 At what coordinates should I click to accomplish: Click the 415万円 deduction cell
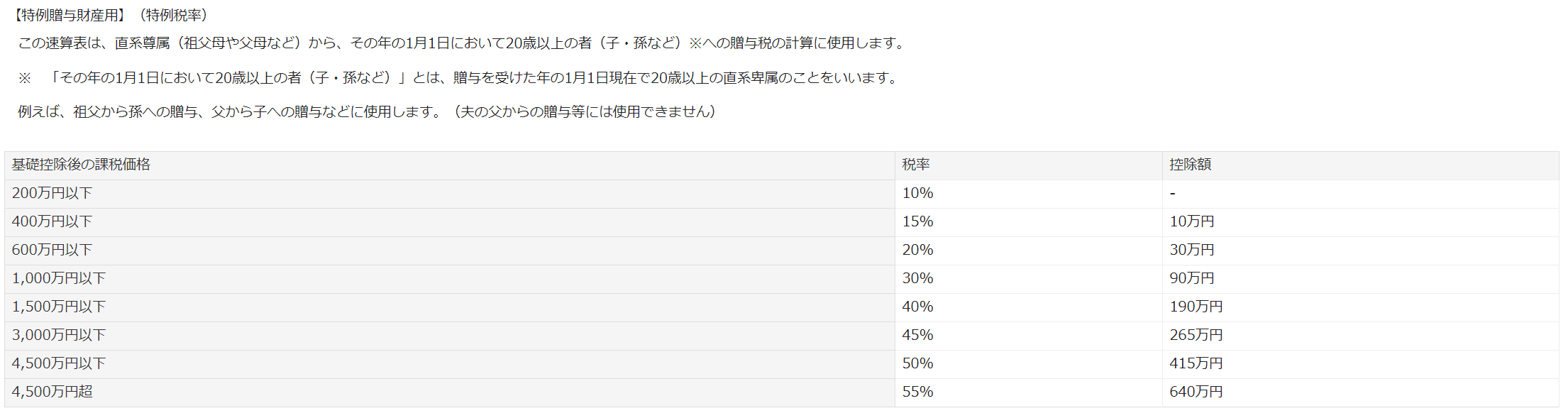click(1196, 363)
